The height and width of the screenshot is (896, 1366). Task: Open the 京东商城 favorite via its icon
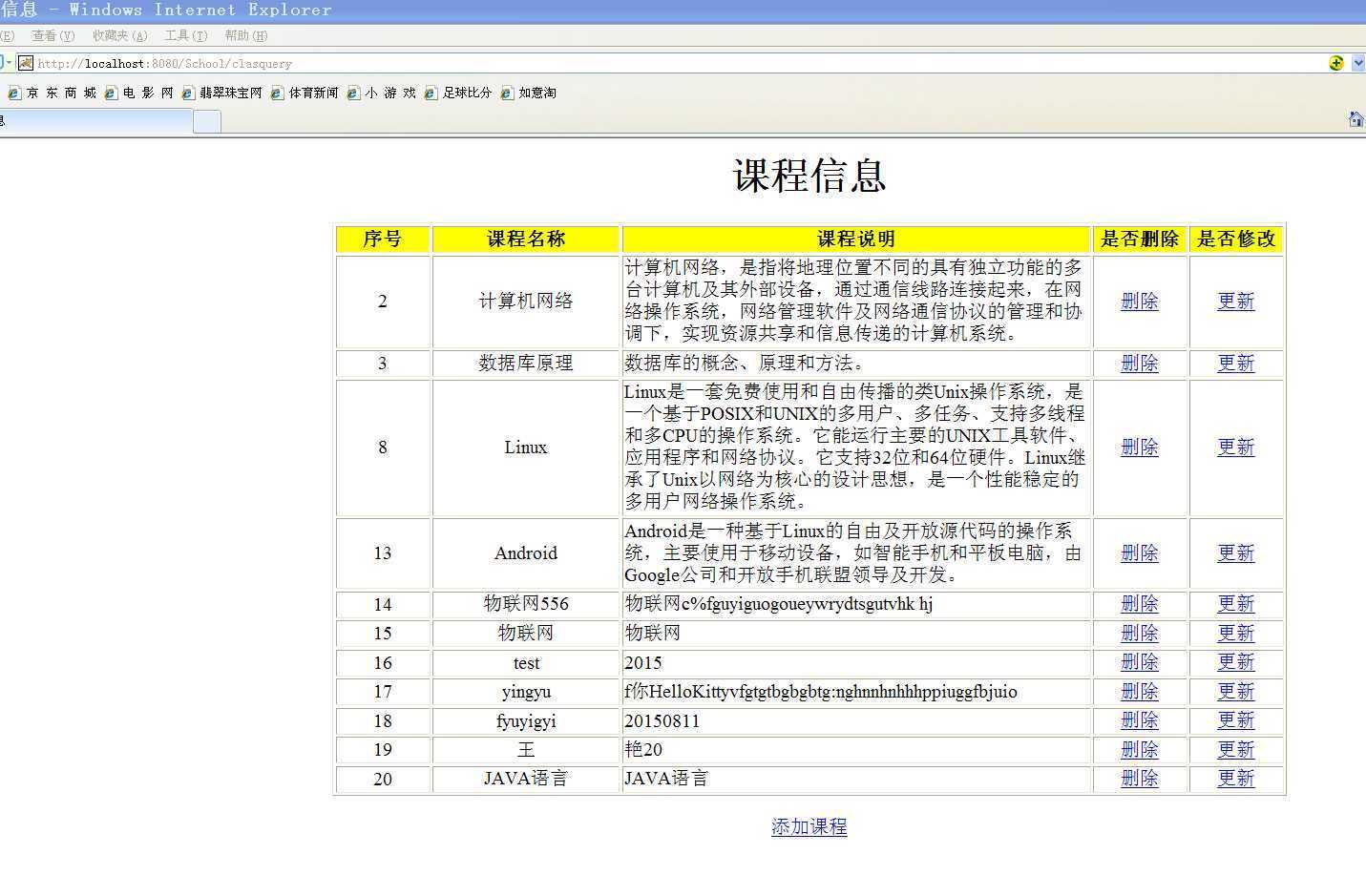[x=14, y=93]
